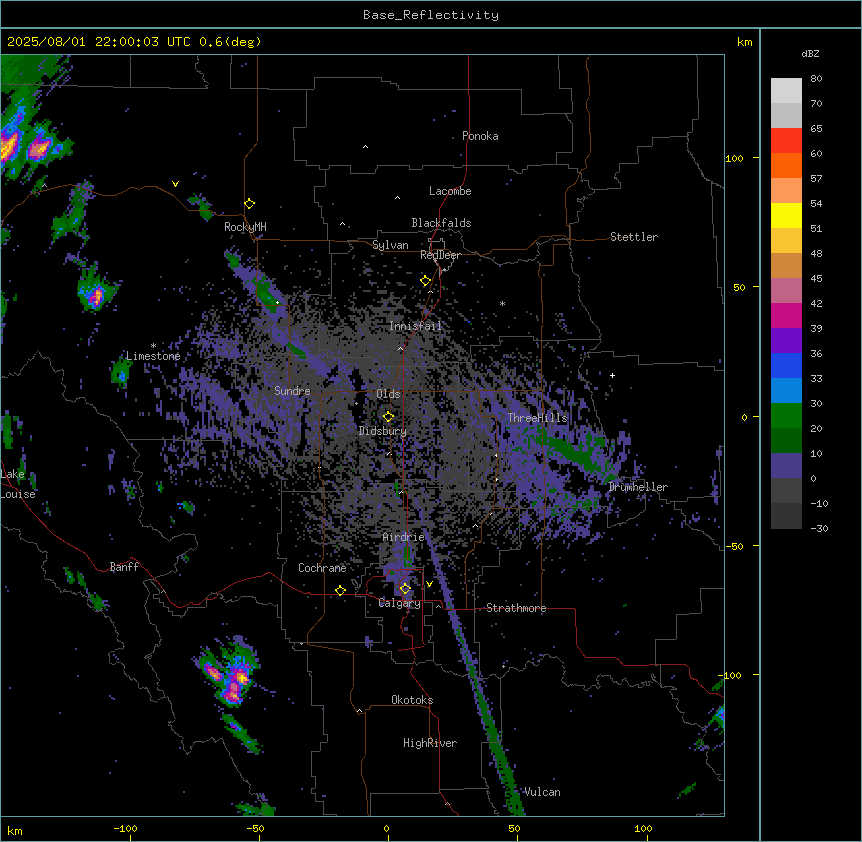This screenshot has width=862, height=842.
Task: Click the white asterisk marker above Limestone
Action: 153,346
